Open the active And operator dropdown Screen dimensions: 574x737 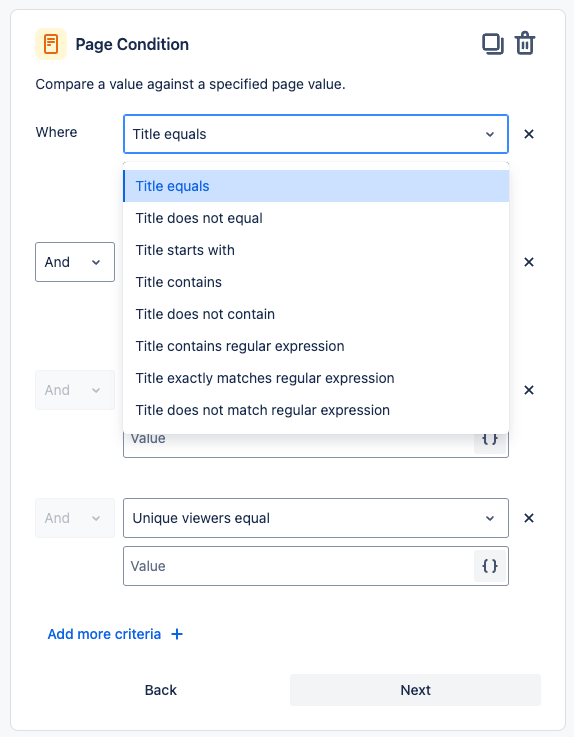(75, 262)
